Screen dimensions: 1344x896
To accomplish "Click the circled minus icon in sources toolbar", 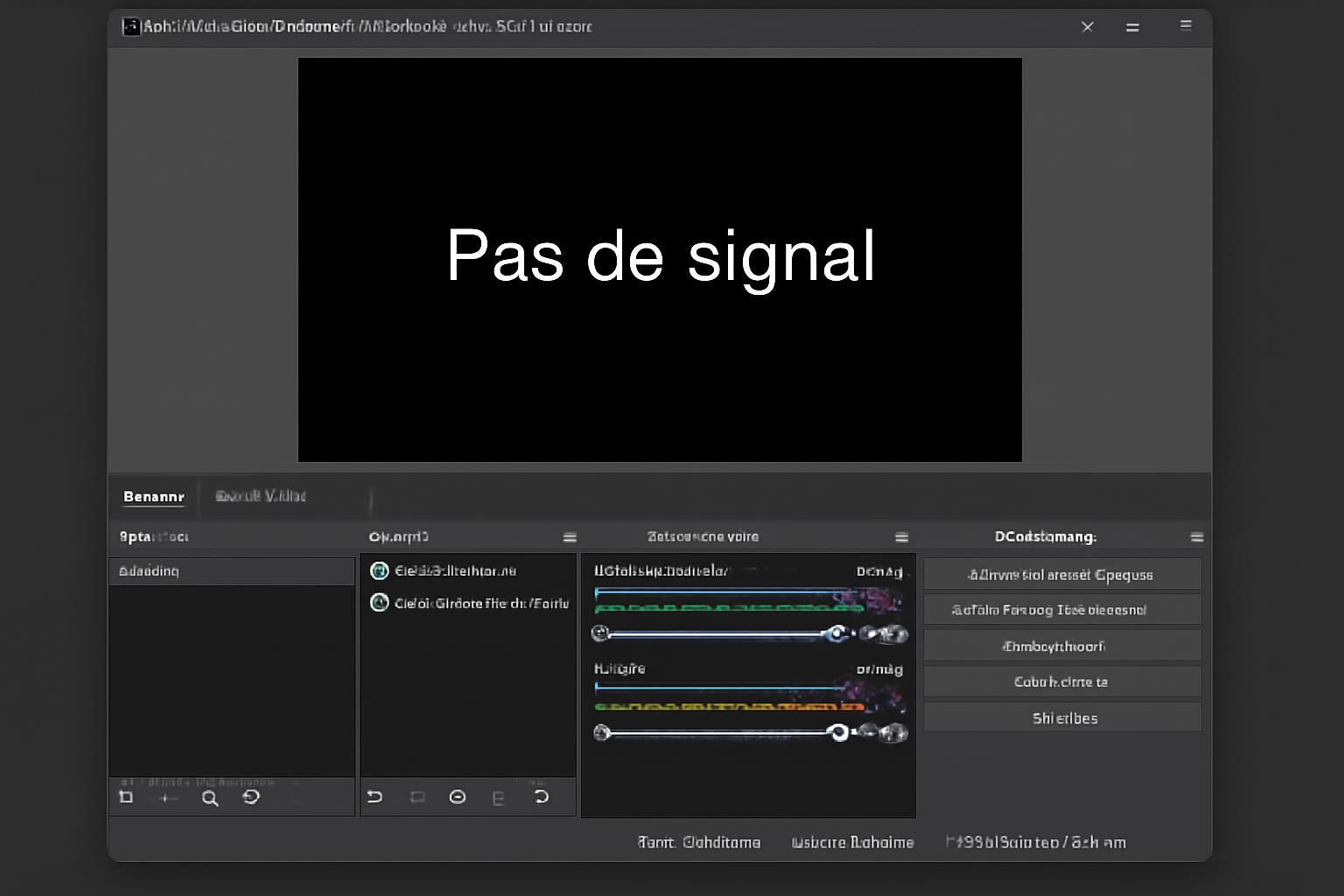I will point(457,797).
